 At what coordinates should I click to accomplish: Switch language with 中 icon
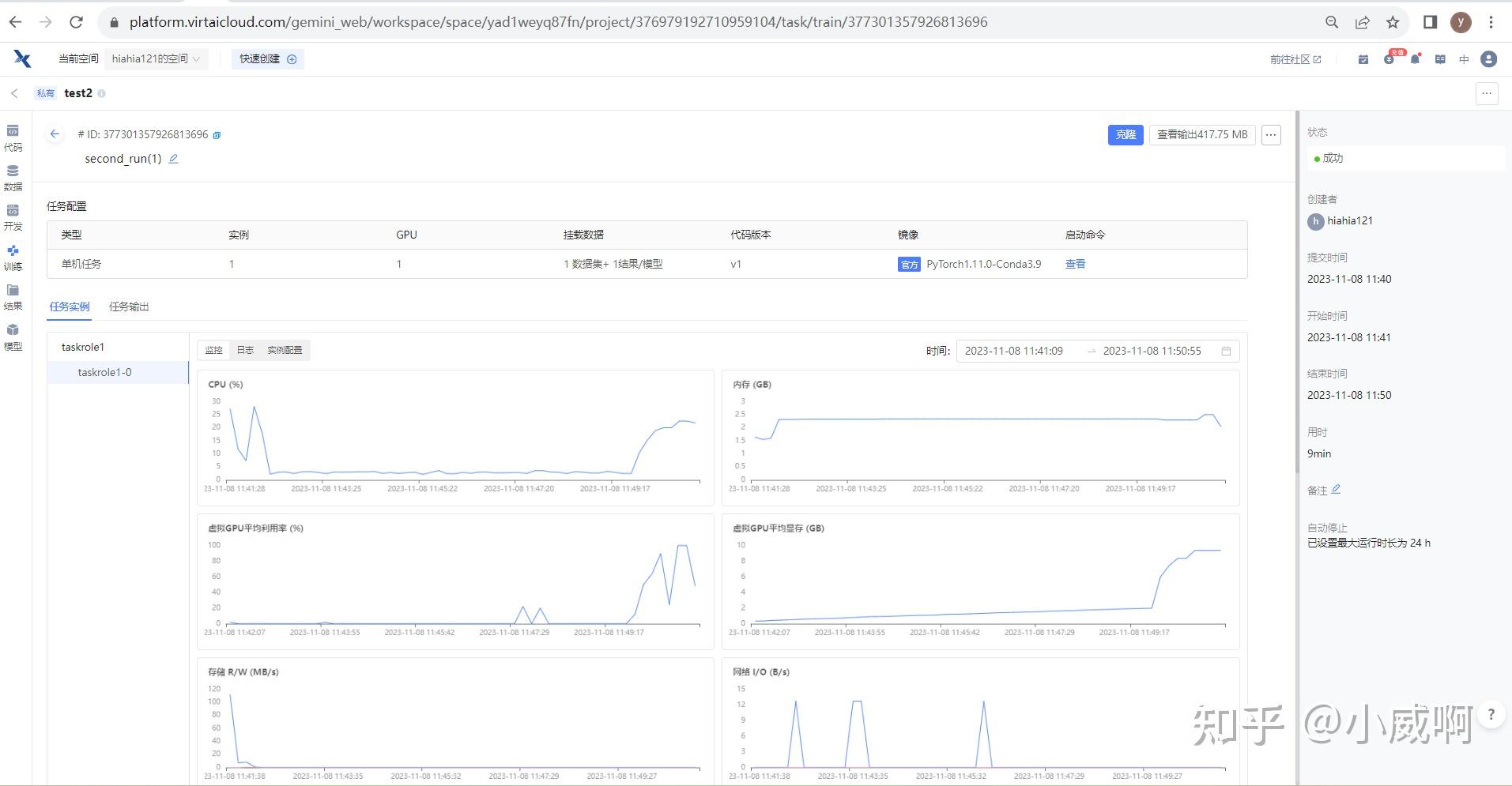click(1464, 59)
